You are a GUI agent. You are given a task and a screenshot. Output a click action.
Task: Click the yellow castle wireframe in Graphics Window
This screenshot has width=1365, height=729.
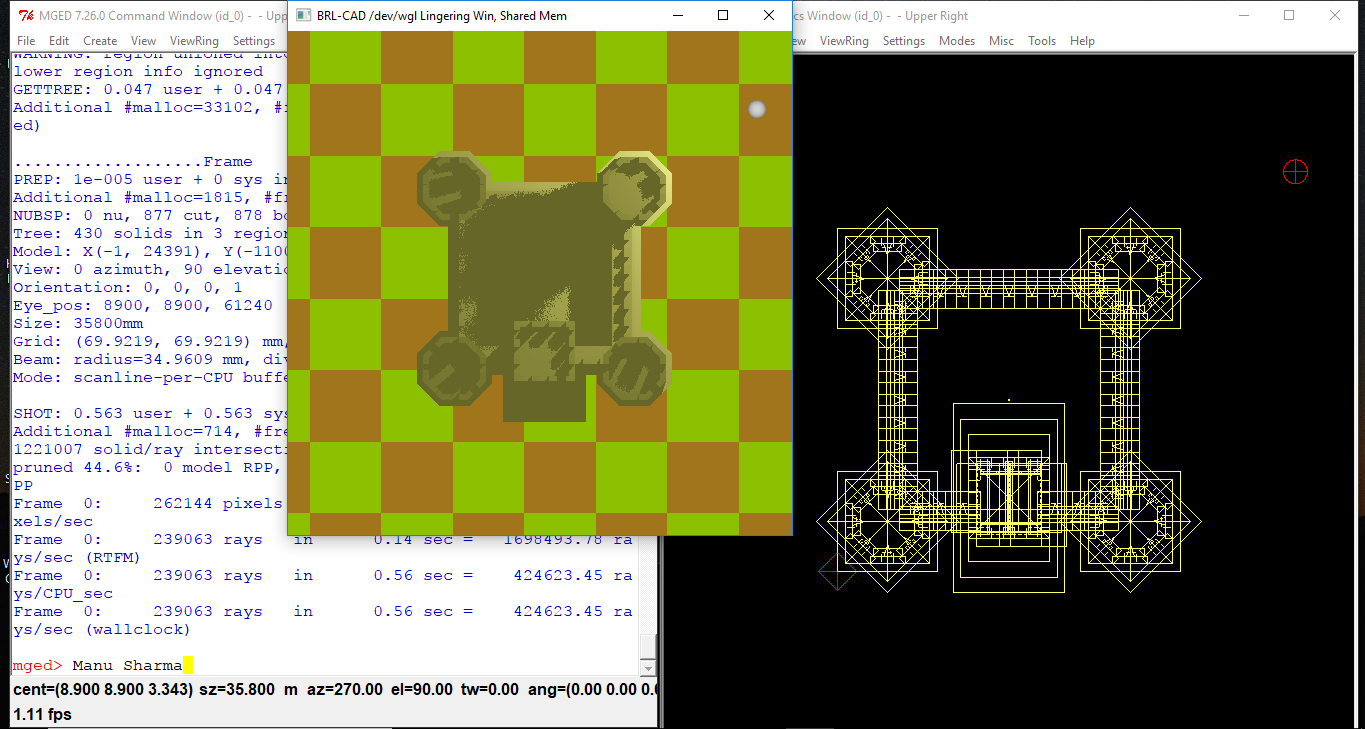(1009, 400)
